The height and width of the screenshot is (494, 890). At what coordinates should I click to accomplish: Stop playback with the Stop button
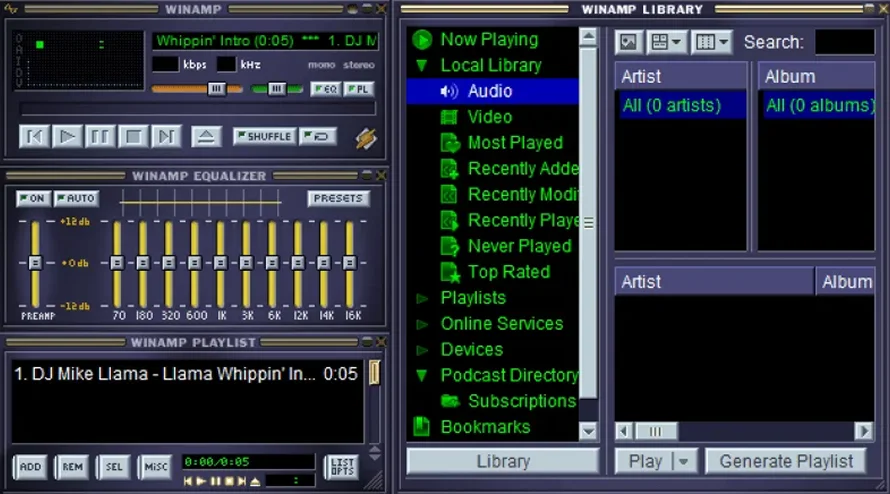click(133, 136)
